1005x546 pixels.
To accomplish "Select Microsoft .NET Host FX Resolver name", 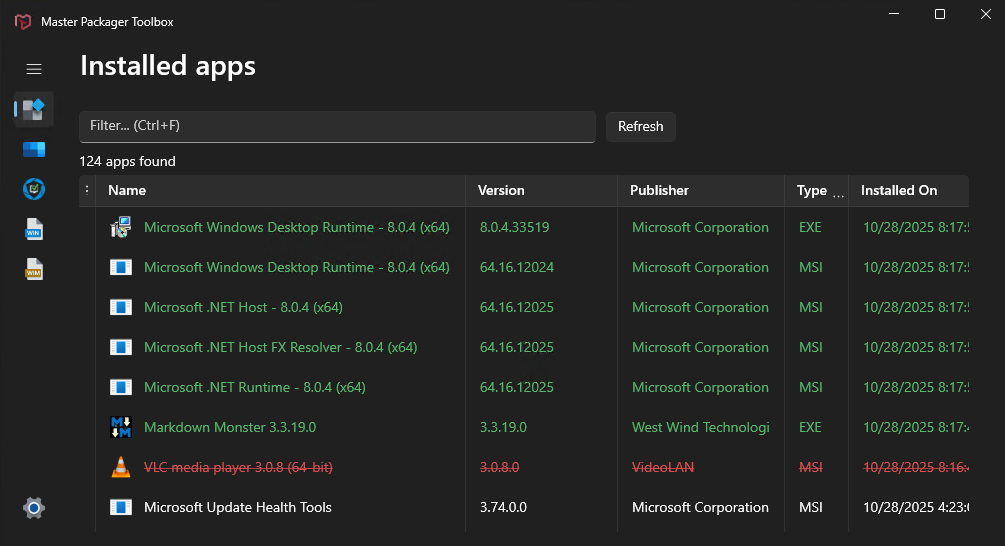I will click(280, 347).
